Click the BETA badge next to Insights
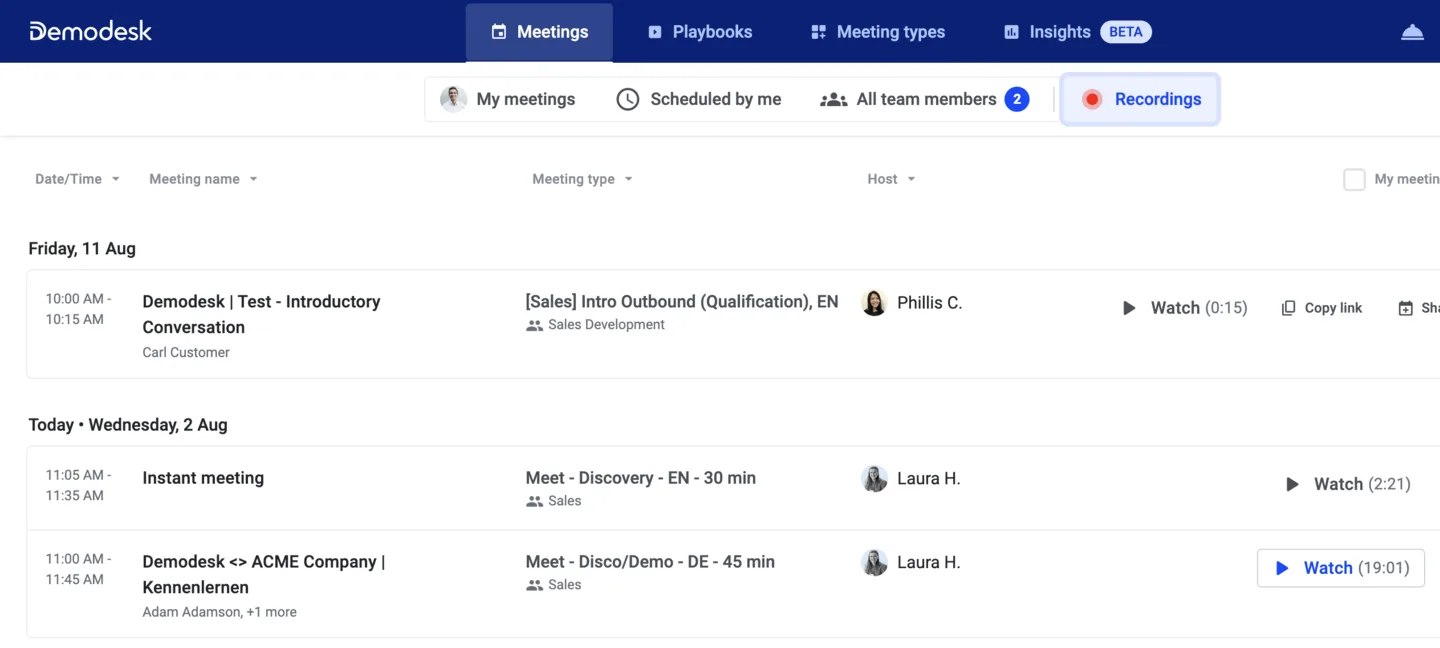1440x648 pixels. (1126, 32)
